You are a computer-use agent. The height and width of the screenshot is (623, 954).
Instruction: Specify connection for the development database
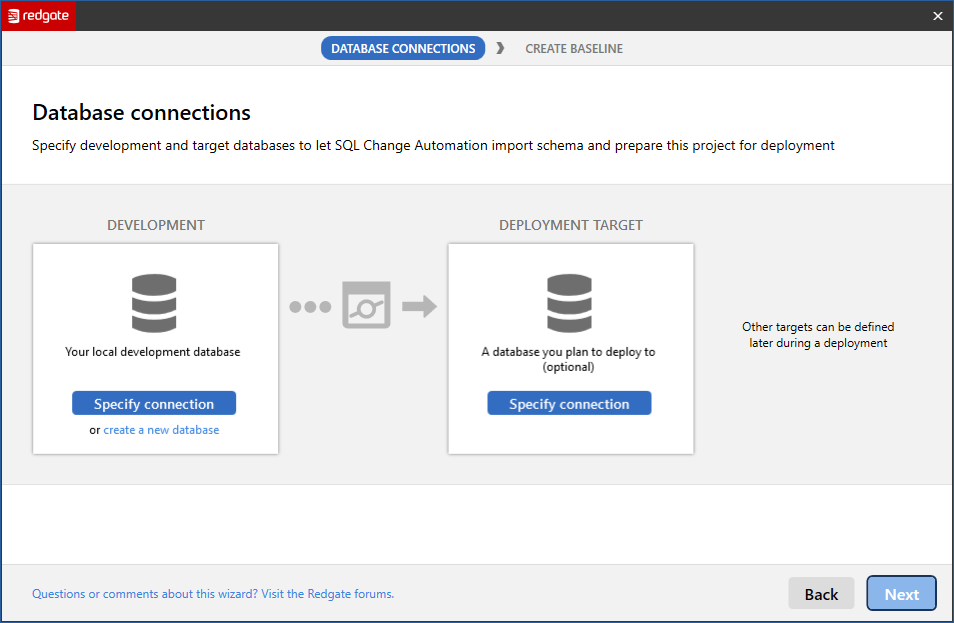[154, 404]
